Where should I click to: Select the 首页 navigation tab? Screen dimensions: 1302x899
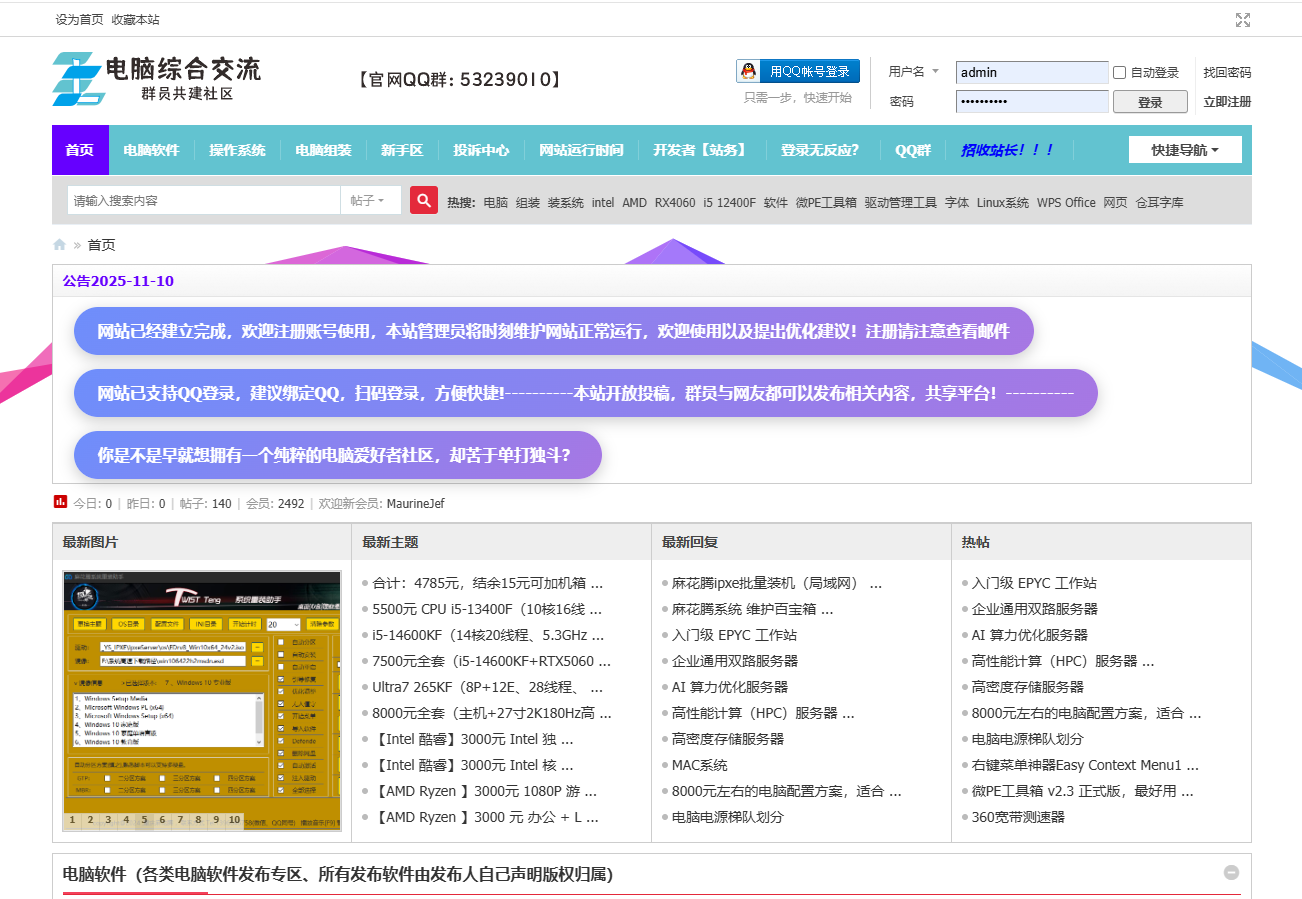tap(80, 150)
